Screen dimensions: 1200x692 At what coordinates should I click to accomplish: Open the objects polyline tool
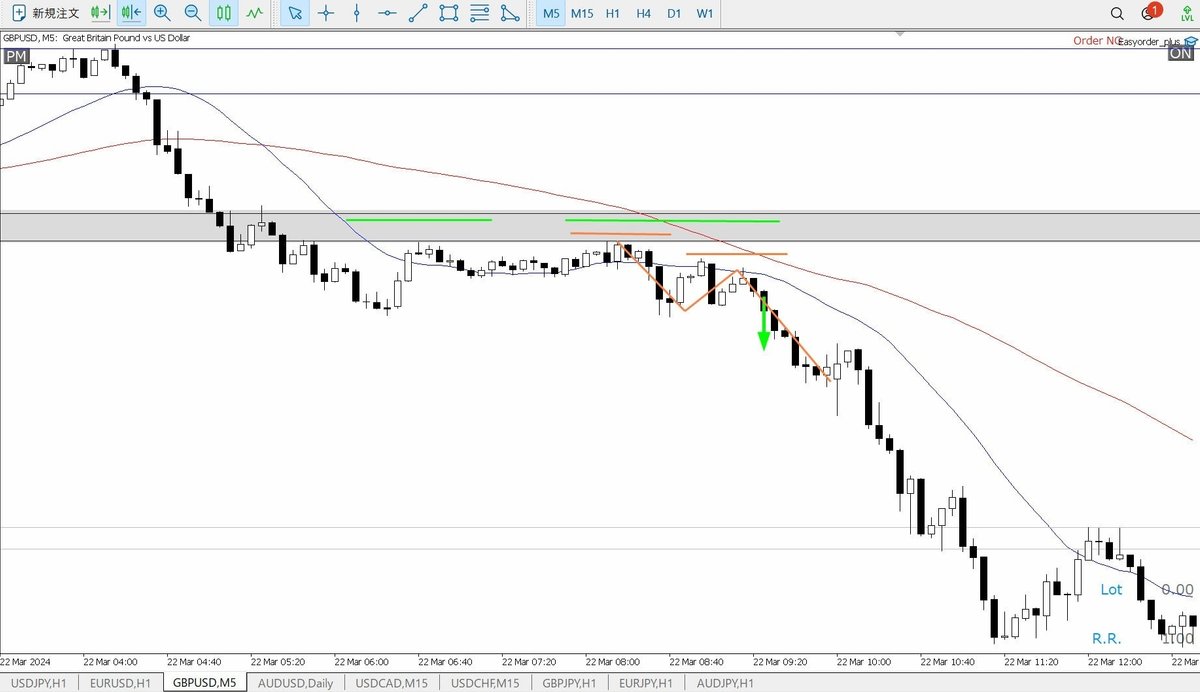coord(510,14)
